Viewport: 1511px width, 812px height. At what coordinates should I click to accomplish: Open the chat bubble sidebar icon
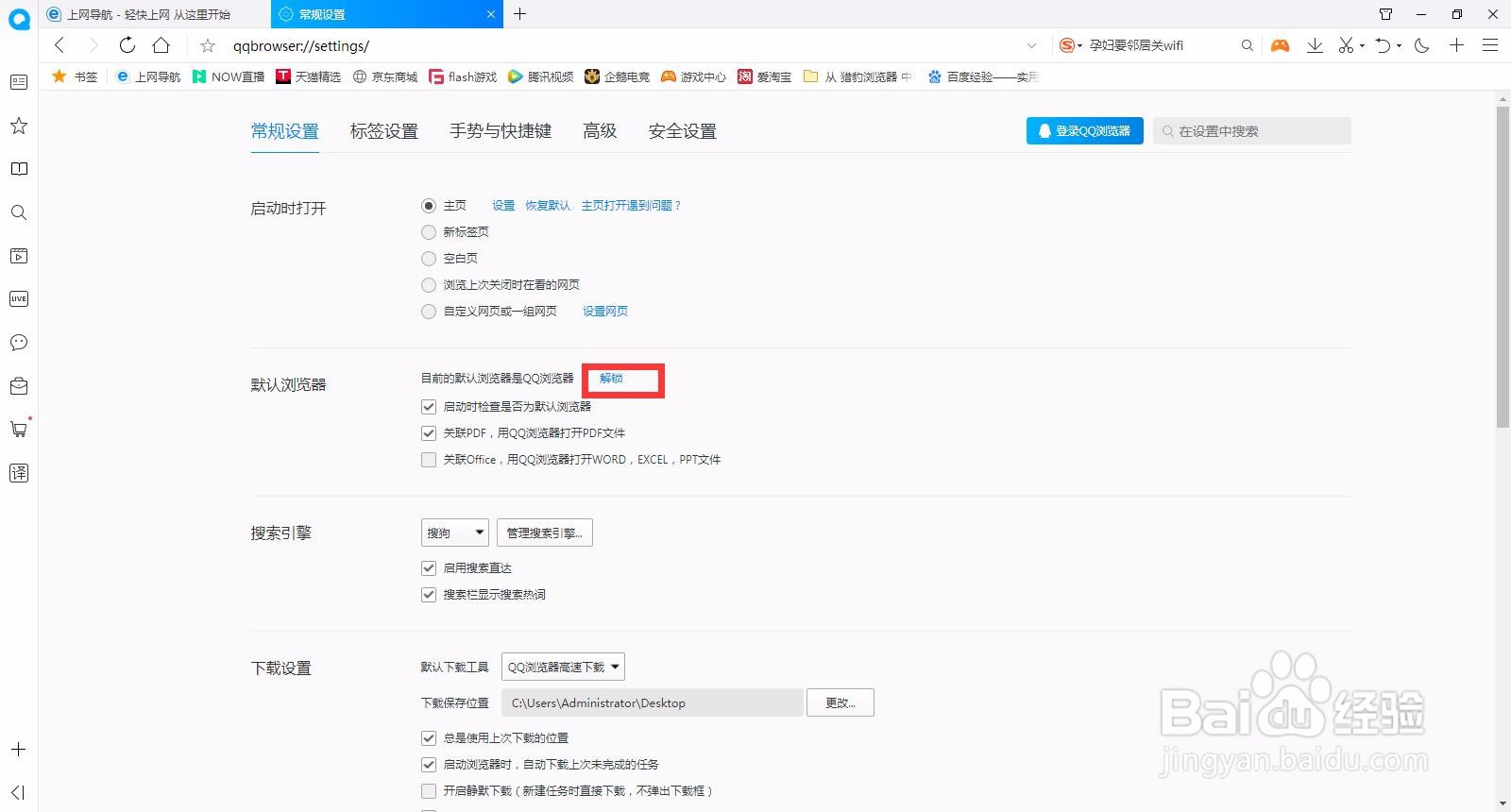pos(18,343)
